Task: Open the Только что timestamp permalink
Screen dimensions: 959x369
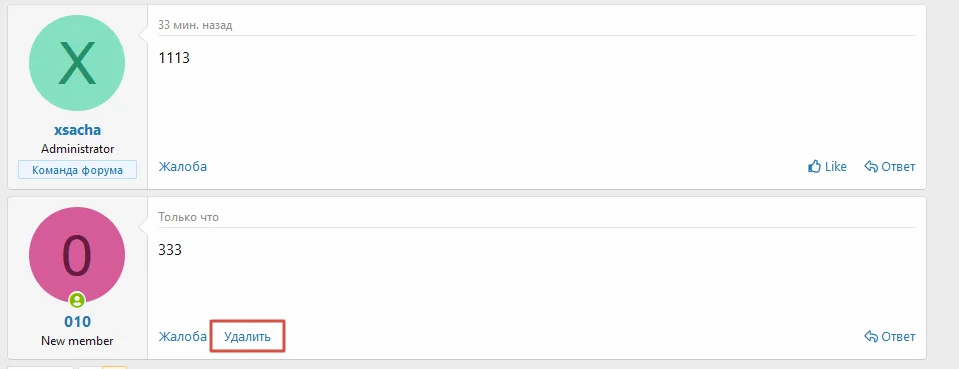Action: tap(188, 217)
